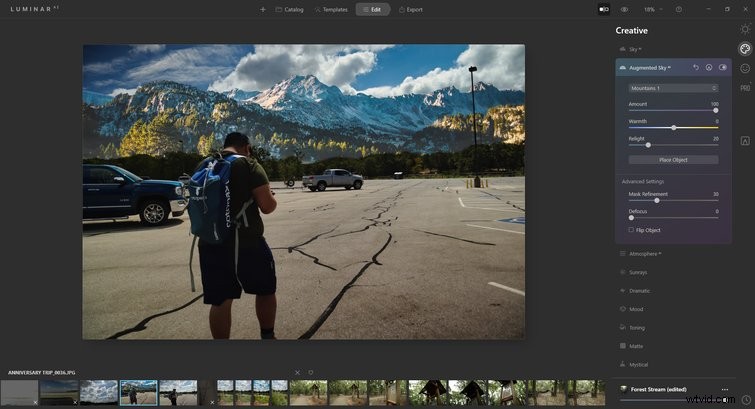
Task: Open the Portrait face icon tools
Action: pyautogui.click(x=745, y=68)
